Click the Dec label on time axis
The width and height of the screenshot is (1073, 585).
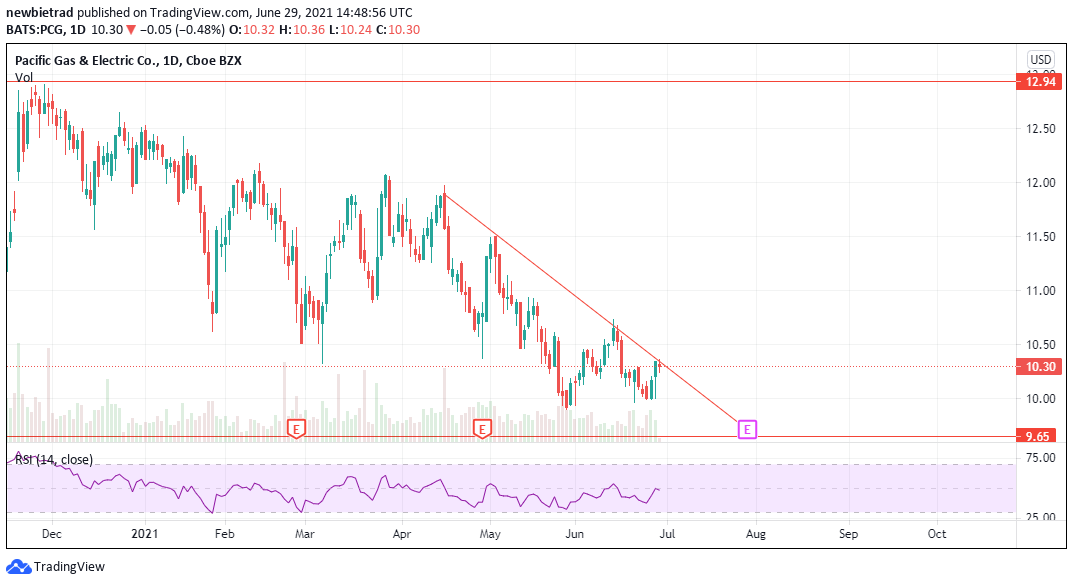coord(51,534)
